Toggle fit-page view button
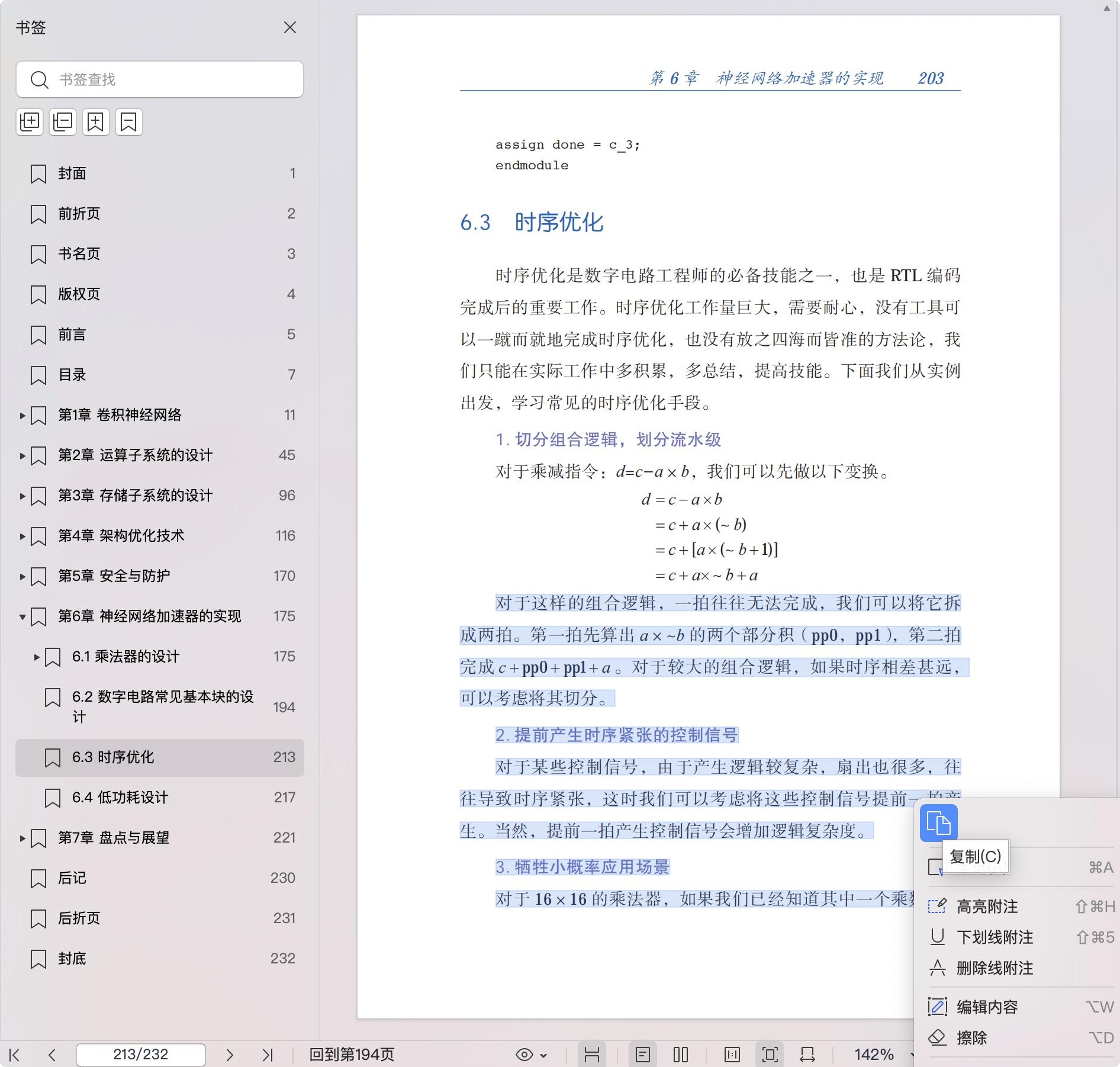Viewport: 1120px width, 1067px height. click(x=770, y=1055)
